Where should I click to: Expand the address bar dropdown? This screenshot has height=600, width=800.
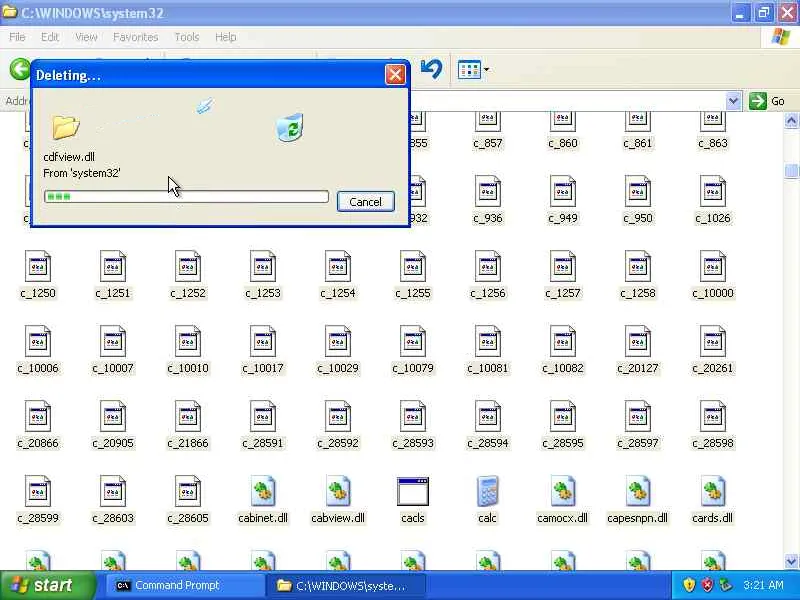click(x=733, y=101)
